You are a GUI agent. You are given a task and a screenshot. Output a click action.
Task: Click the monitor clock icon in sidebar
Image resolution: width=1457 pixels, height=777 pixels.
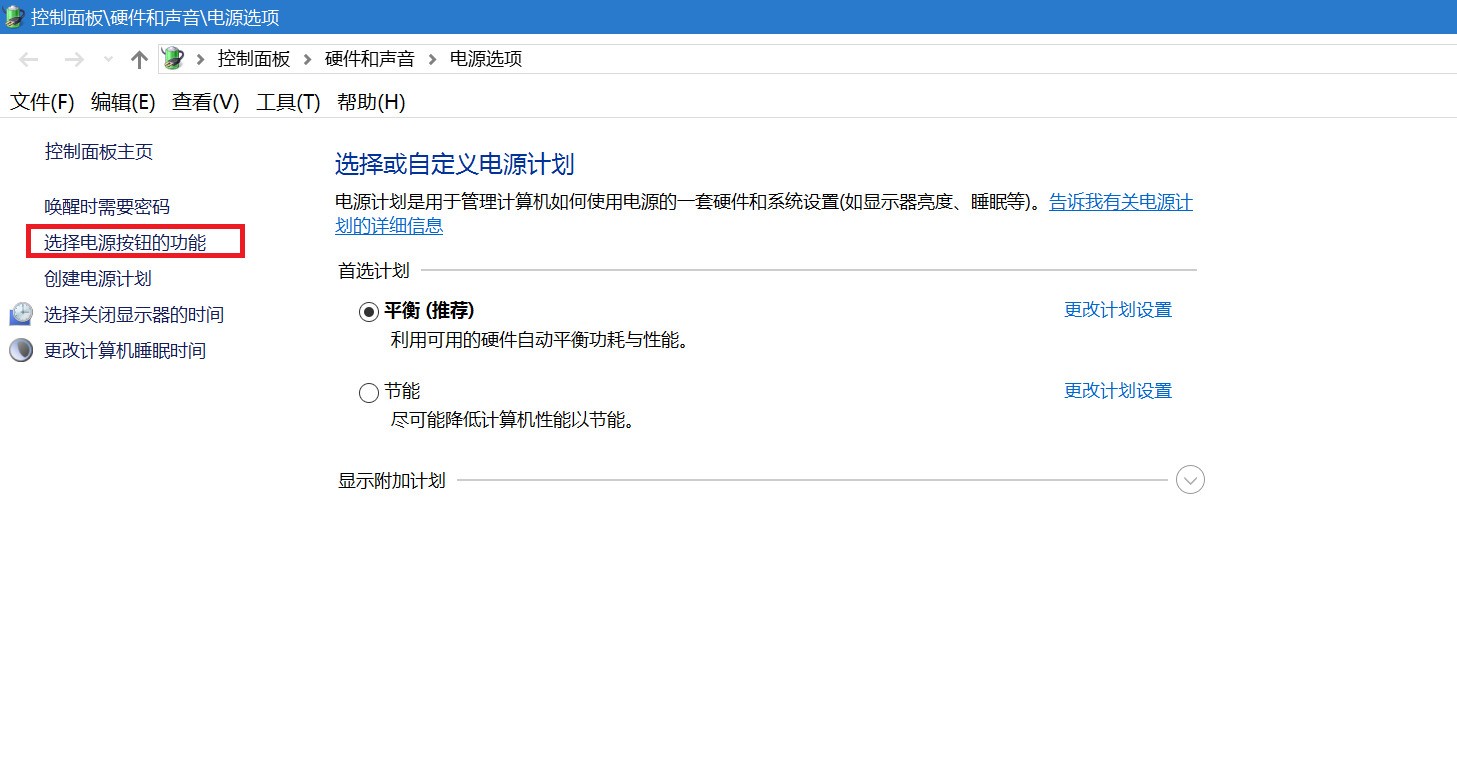coord(21,314)
